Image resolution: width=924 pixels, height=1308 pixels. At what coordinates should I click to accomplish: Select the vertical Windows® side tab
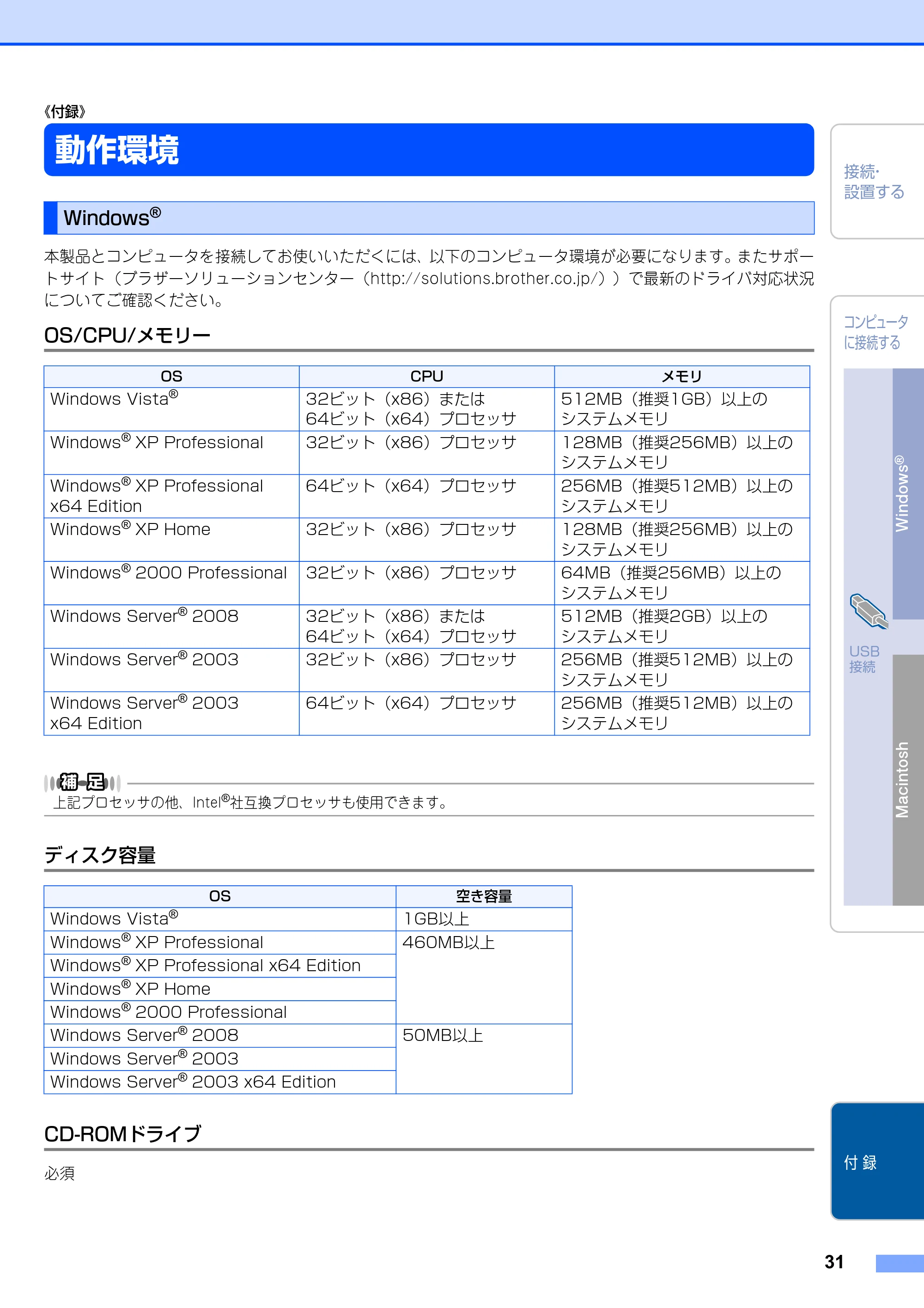[x=908, y=493]
